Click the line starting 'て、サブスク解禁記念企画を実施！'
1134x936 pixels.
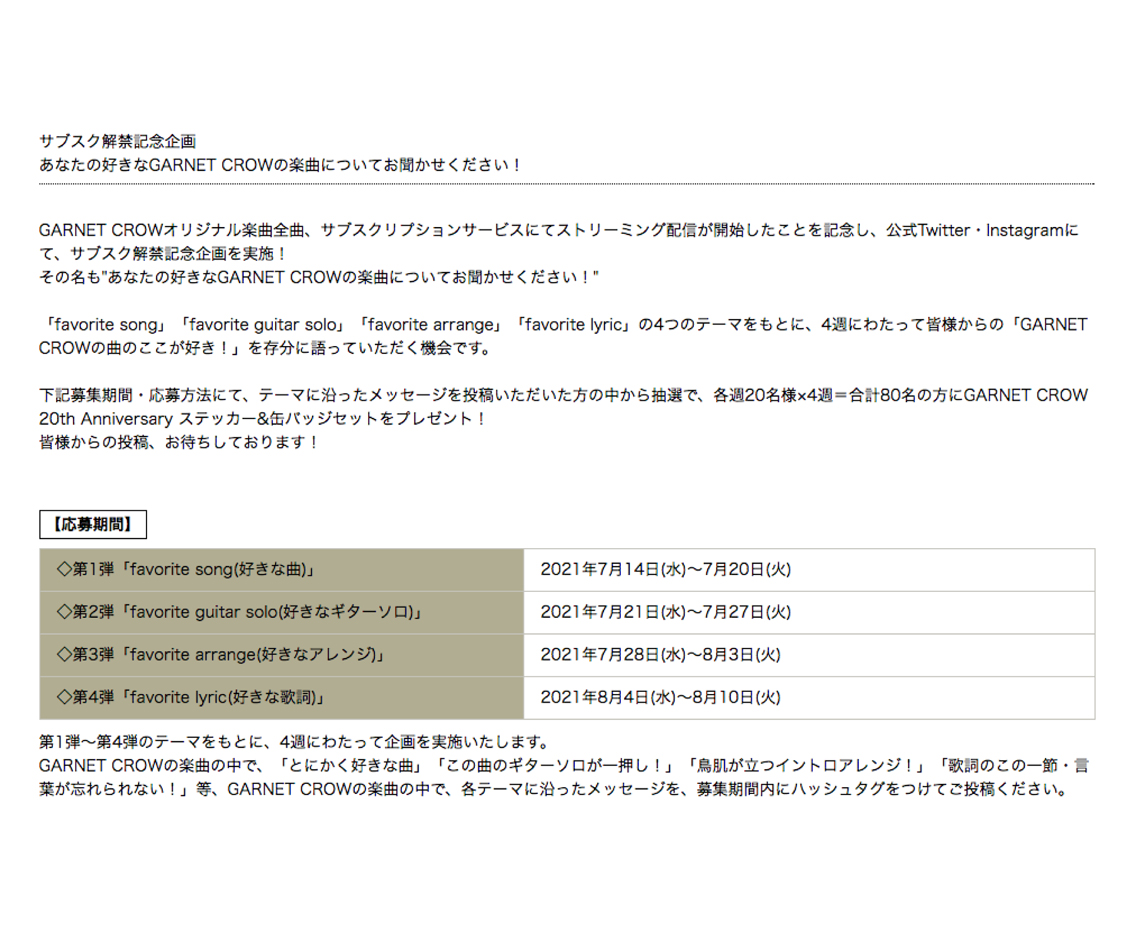(x=164, y=254)
